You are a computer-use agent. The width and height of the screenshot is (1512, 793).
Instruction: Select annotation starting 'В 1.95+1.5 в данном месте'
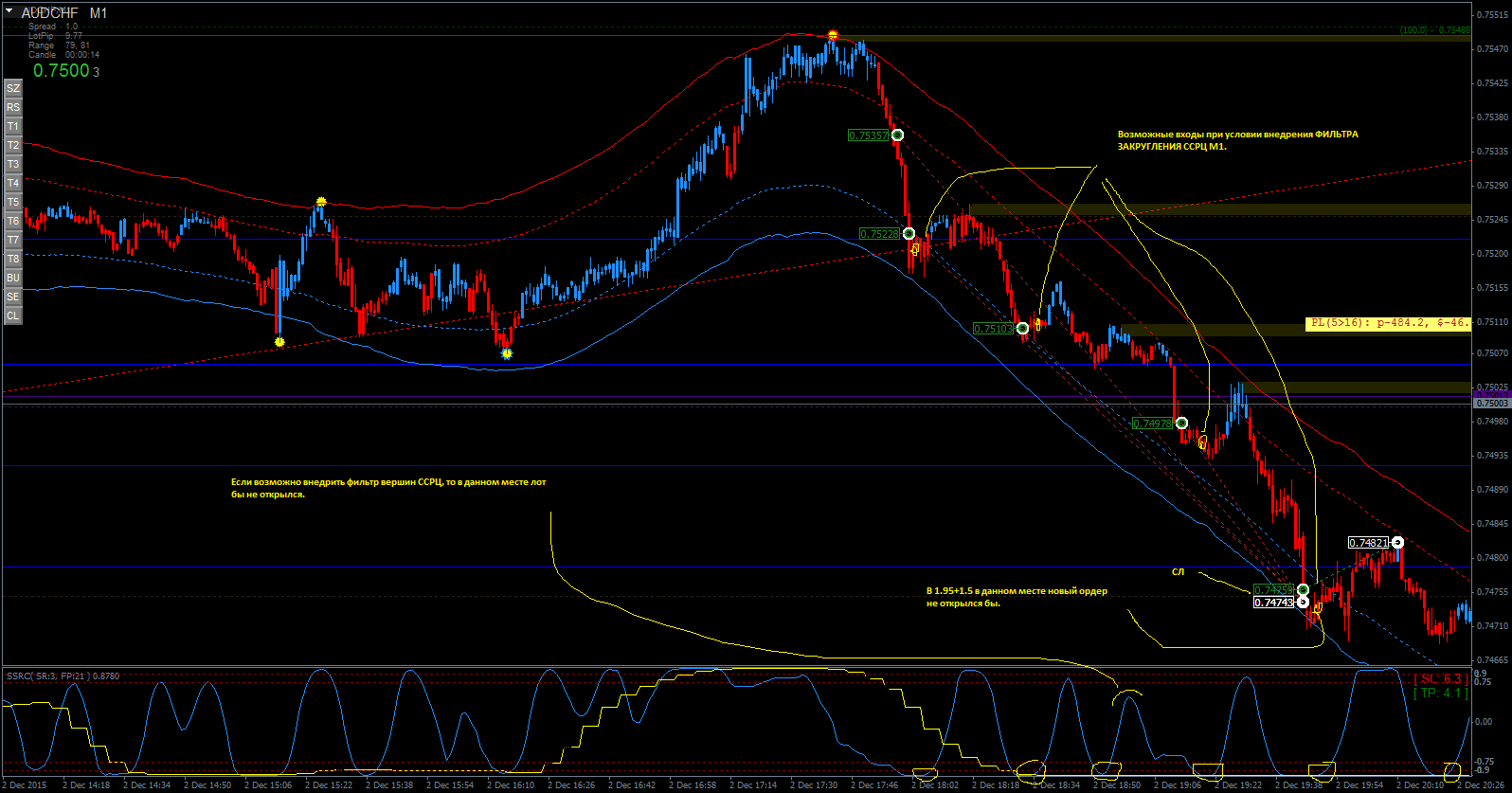coord(1017,597)
